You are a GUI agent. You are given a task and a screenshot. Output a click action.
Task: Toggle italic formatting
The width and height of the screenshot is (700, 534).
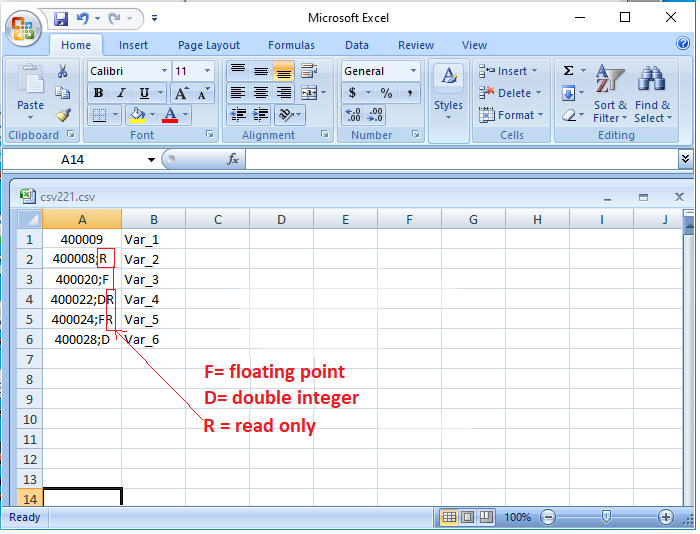(x=121, y=93)
